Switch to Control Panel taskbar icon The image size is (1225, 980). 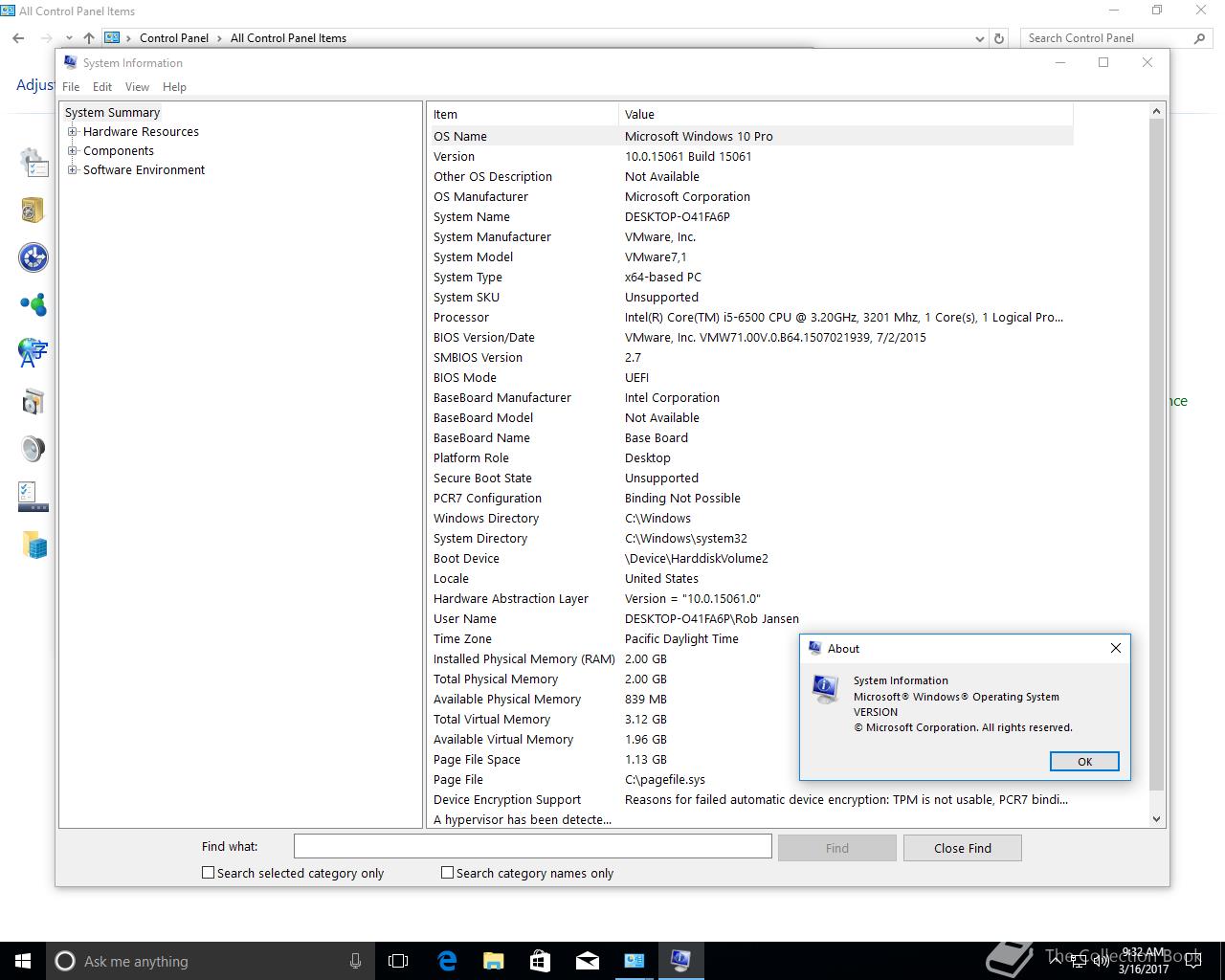tap(634, 961)
